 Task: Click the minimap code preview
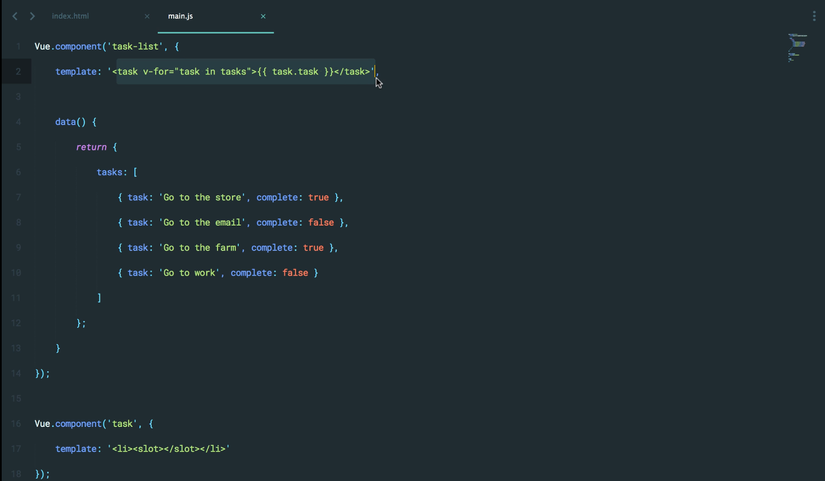coord(797,47)
